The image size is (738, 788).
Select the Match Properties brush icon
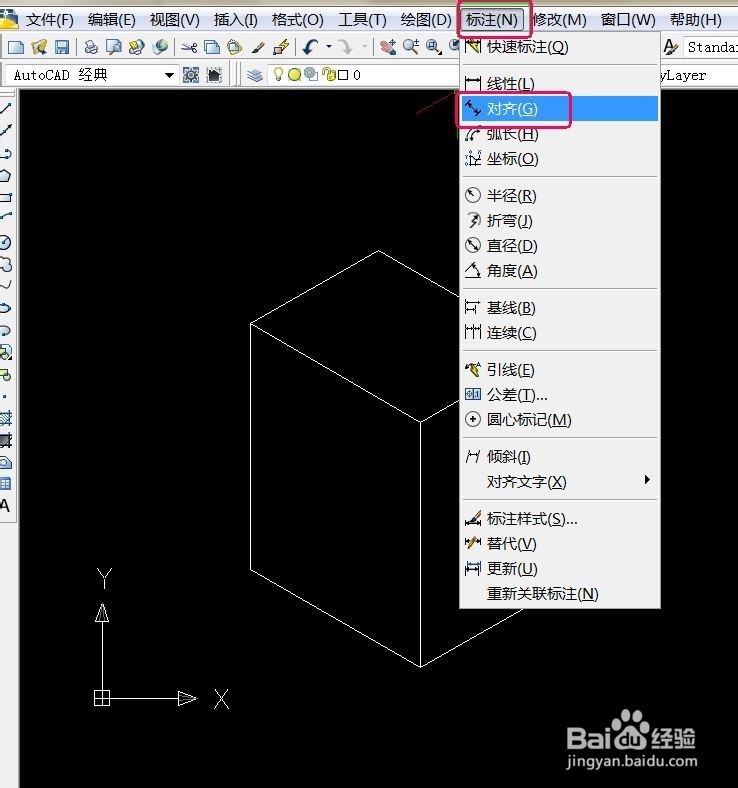[258, 48]
